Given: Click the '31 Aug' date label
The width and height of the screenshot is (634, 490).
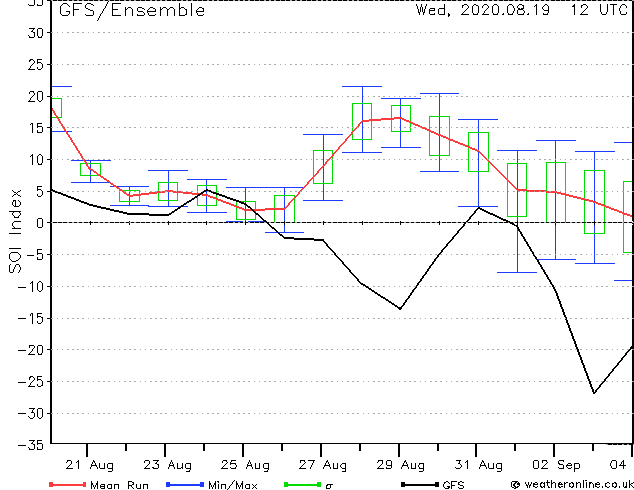Looking at the screenshot, I should 478,465.
